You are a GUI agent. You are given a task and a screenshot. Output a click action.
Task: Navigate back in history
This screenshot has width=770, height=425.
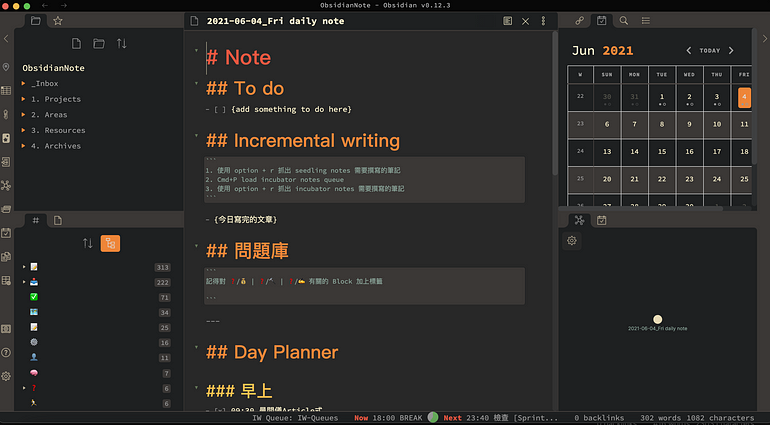coord(45,5)
